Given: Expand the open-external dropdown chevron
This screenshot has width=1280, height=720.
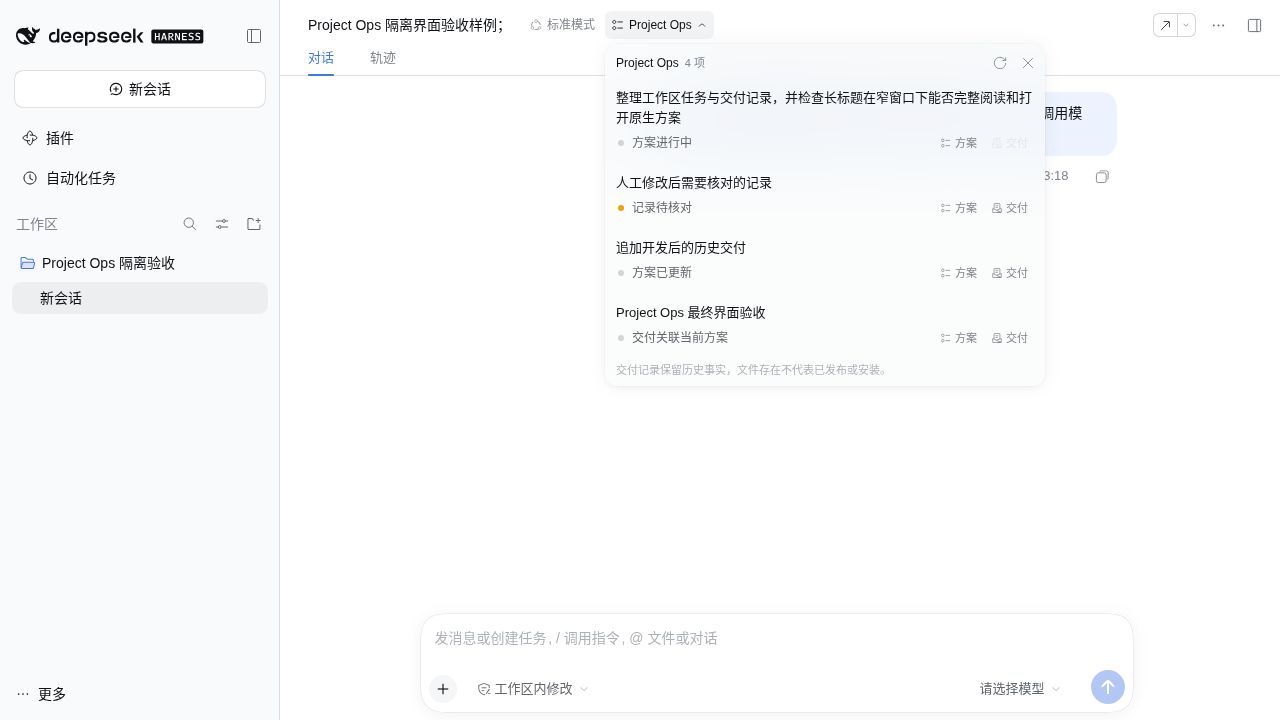Looking at the screenshot, I should pyautogui.click(x=1186, y=25).
